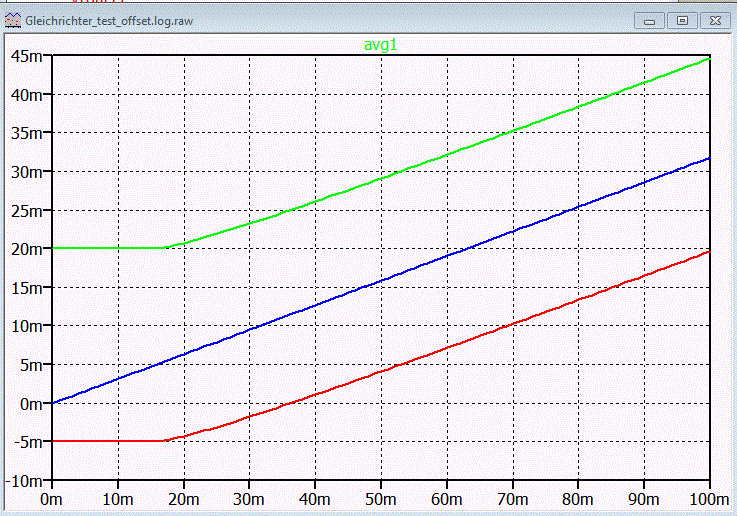The image size is (737, 516).
Task: Click the green trace flat segment at 20m
Action: pyautogui.click(x=108, y=248)
